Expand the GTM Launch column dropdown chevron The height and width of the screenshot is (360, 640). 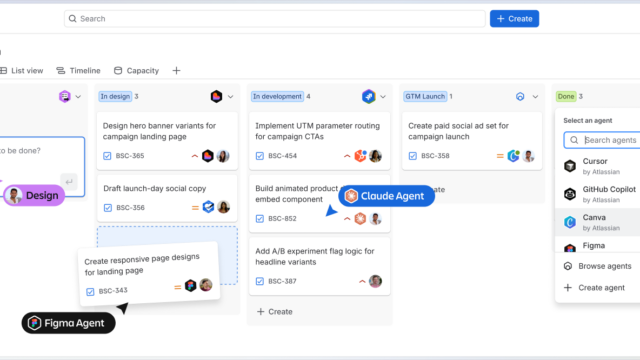(535, 97)
